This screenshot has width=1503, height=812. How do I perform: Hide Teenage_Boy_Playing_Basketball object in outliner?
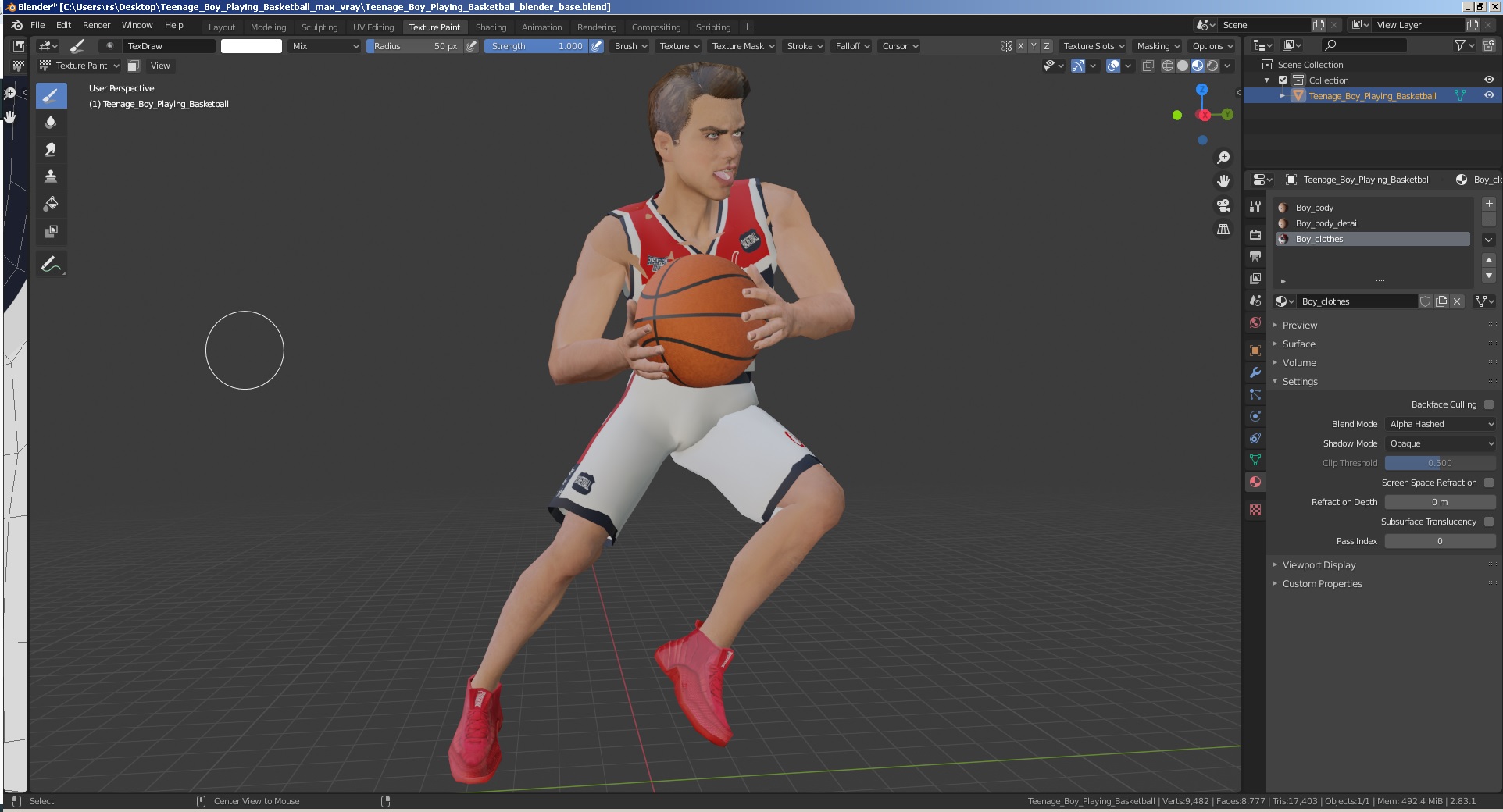pos(1489,95)
